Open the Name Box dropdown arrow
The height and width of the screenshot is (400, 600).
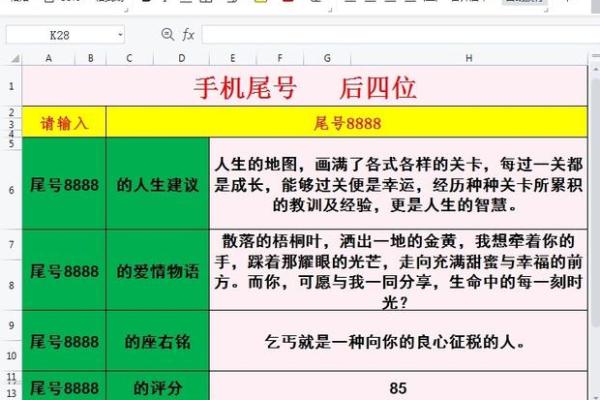pos(120,35)
